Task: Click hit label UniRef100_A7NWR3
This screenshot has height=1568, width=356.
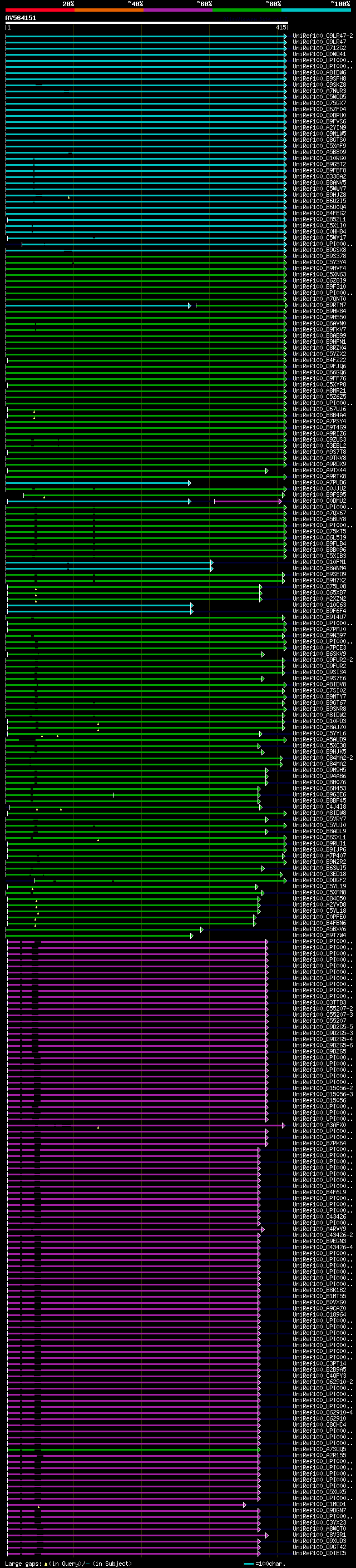Action: point(319,91)
